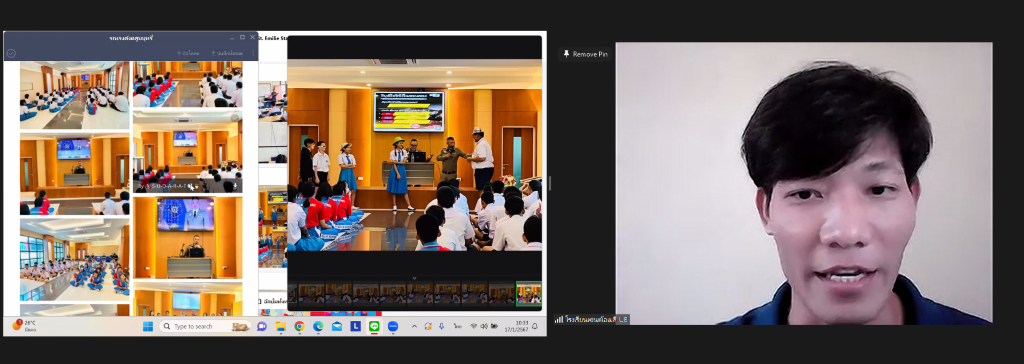
Task: Open the LINE app on taskbar
Action: tap(374, 326)
